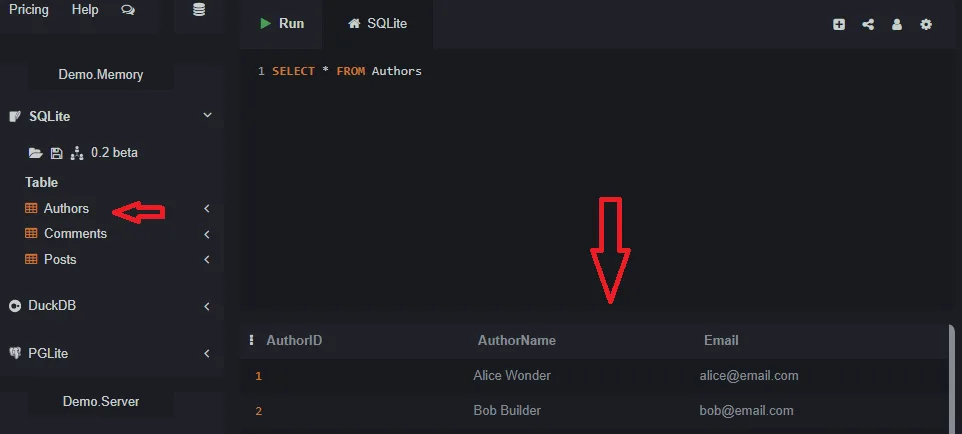The width and height of the screenshot is (962, 434).
Task: Click the database stack icon
Action: (x=199, y=10)
